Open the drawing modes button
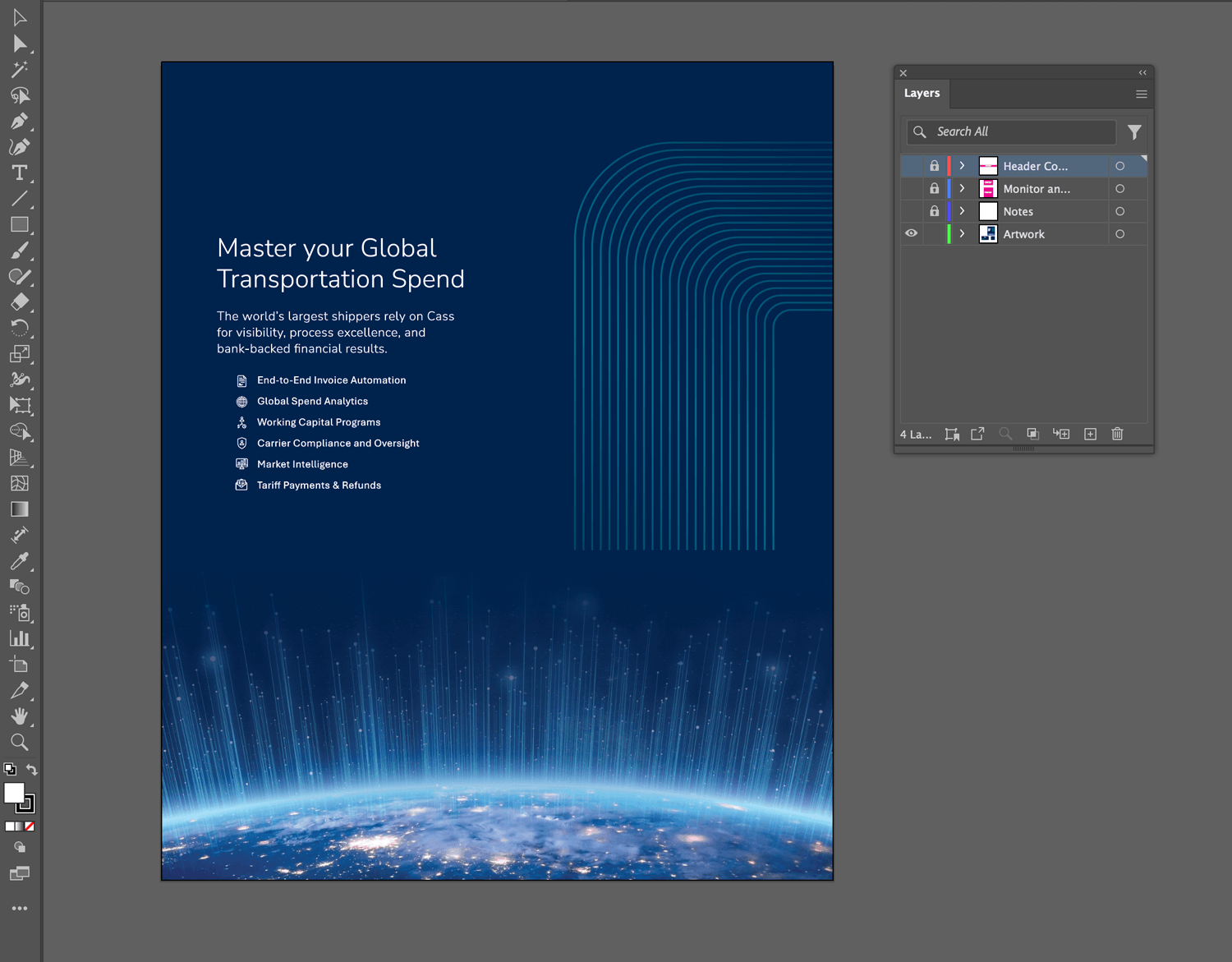Image resolution: width=1232 pixels, height=962 pixels. coord(20,848)
